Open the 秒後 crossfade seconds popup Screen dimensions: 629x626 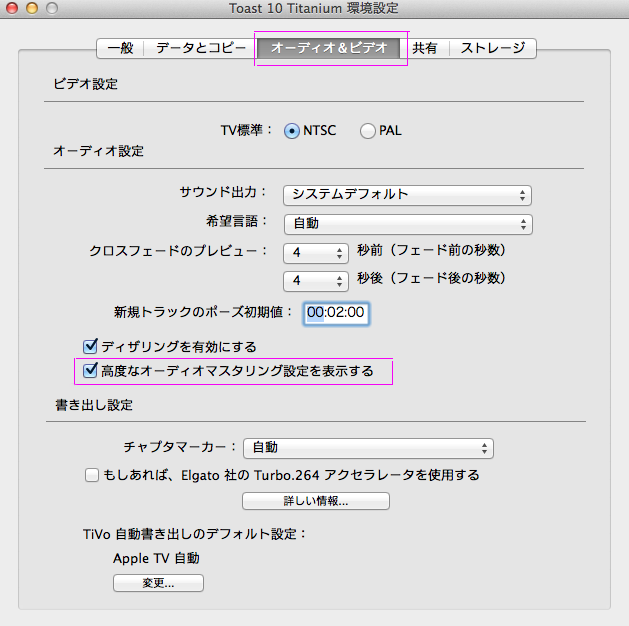(316, 281)
